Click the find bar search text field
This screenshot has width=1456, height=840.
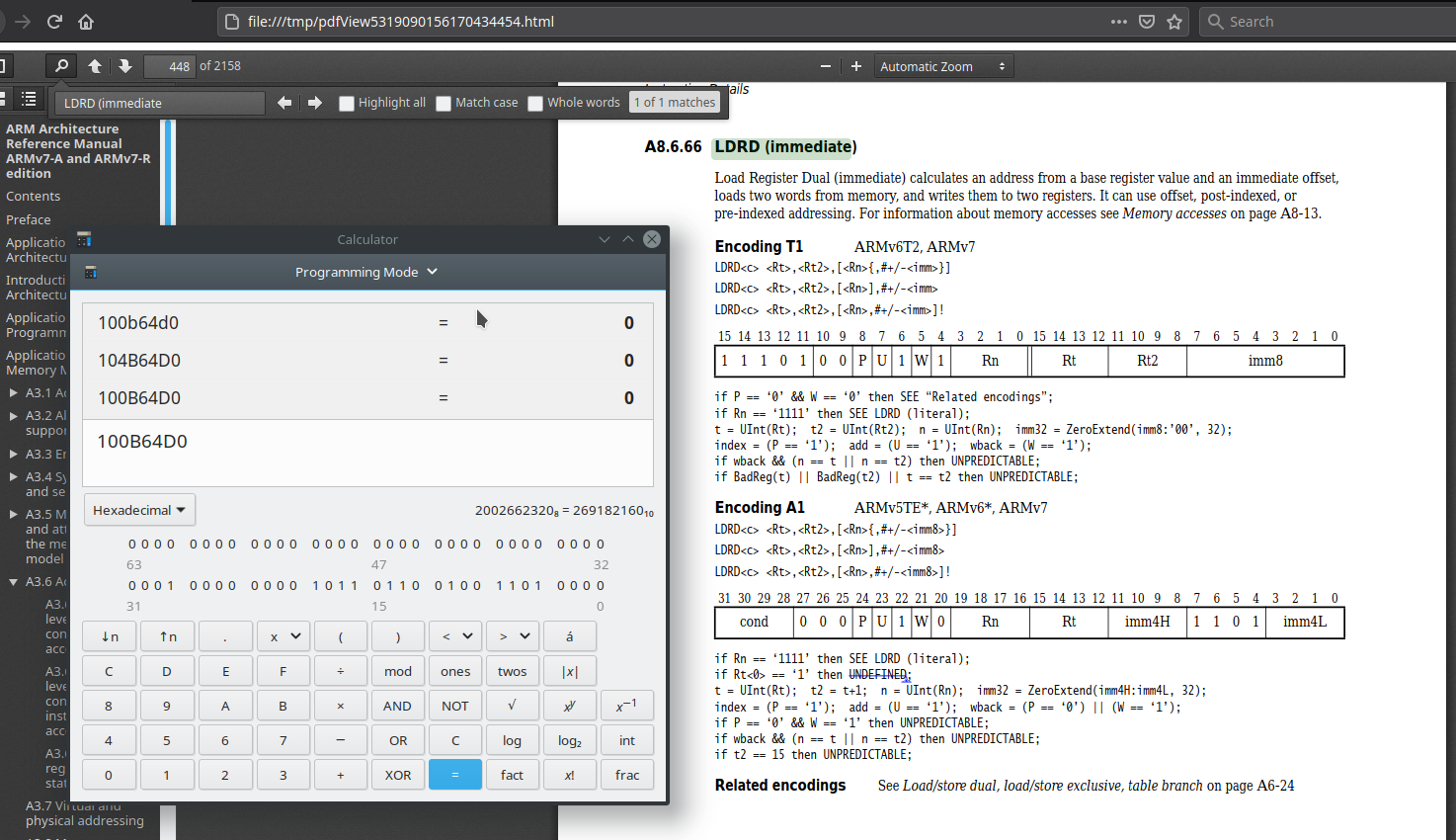coord(160,103)
